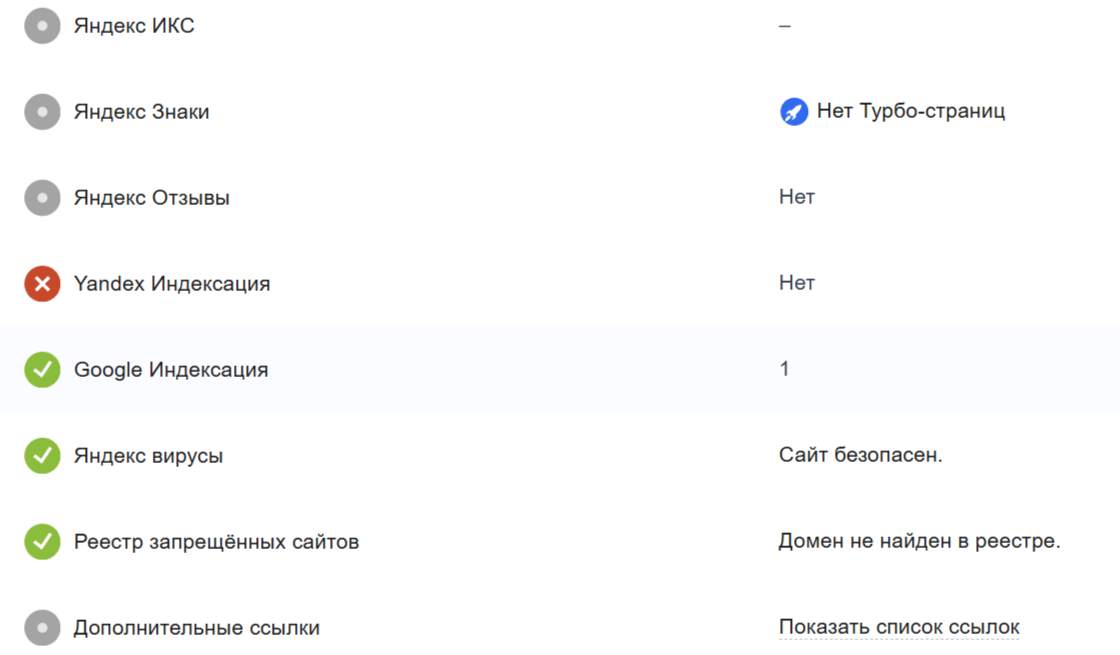Image resolution: width=1120 pixels, height=655 pixels.
Task: Click the gray status icon beside Яндекс Знаки
Action: [x=42, y=112]
